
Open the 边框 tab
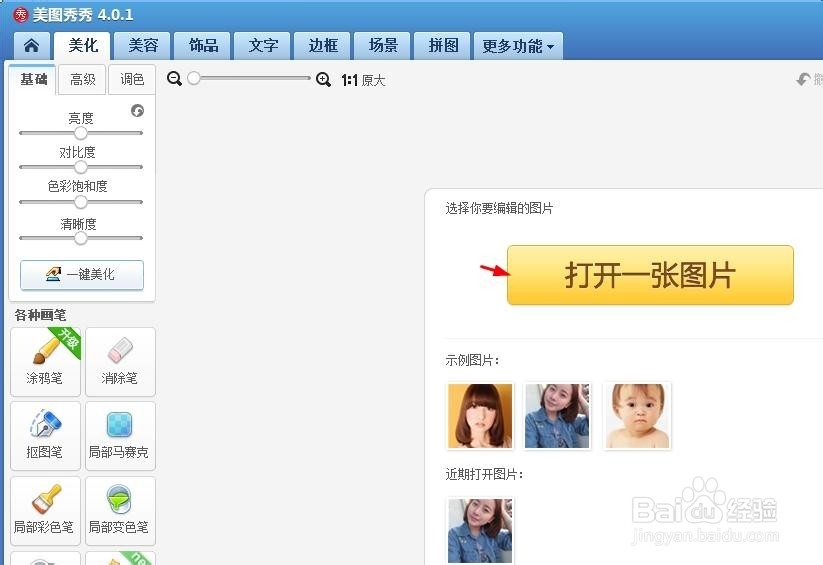[x=323, y=46]
